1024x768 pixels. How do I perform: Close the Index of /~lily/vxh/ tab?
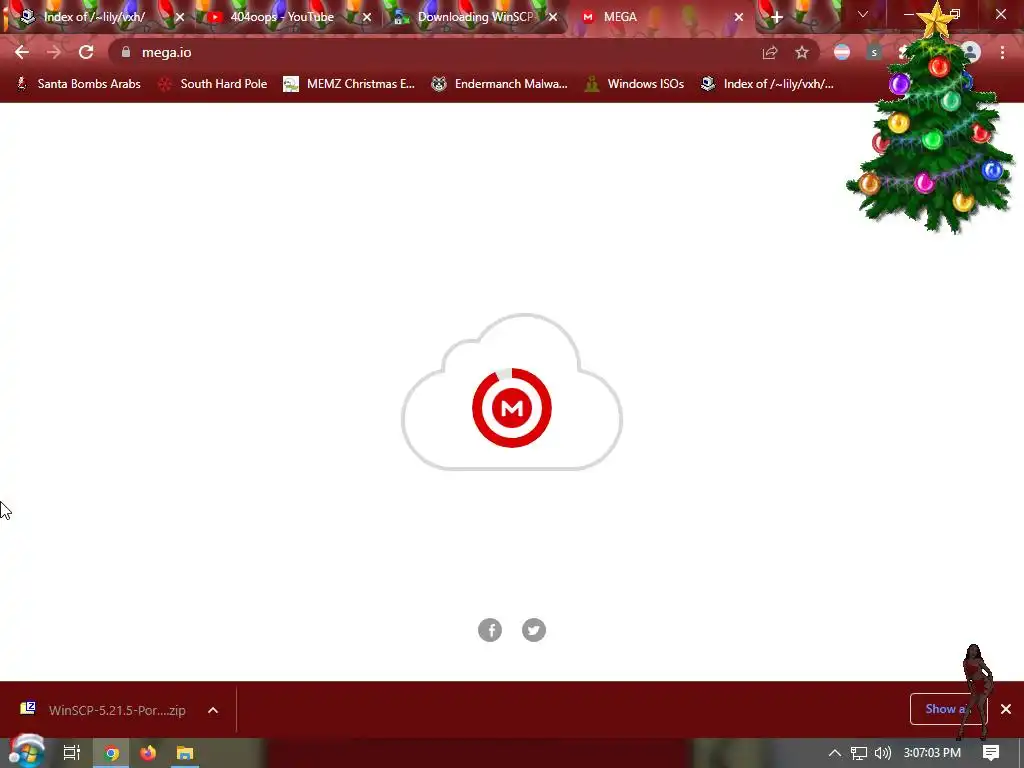pyautogui.click(x=180, y=18)
